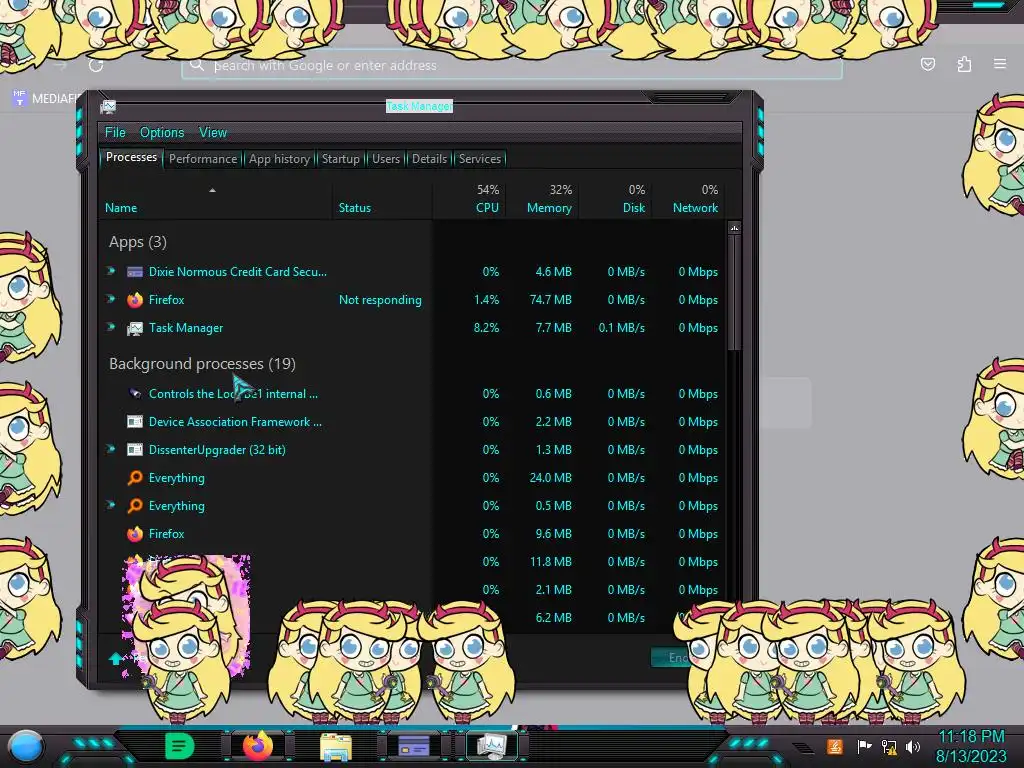
Task: Open the Firefox extensions puzzle icon
Action: [965, 64]
